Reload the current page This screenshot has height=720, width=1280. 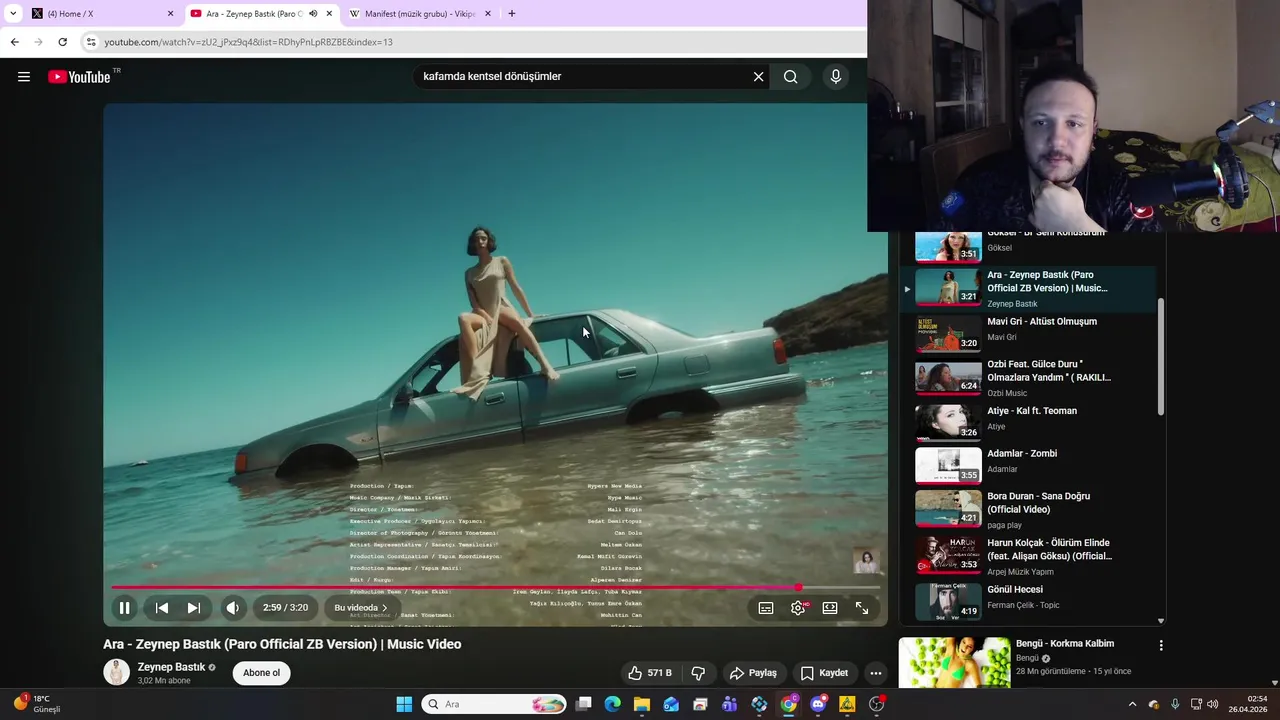click(x=63, y=42)
